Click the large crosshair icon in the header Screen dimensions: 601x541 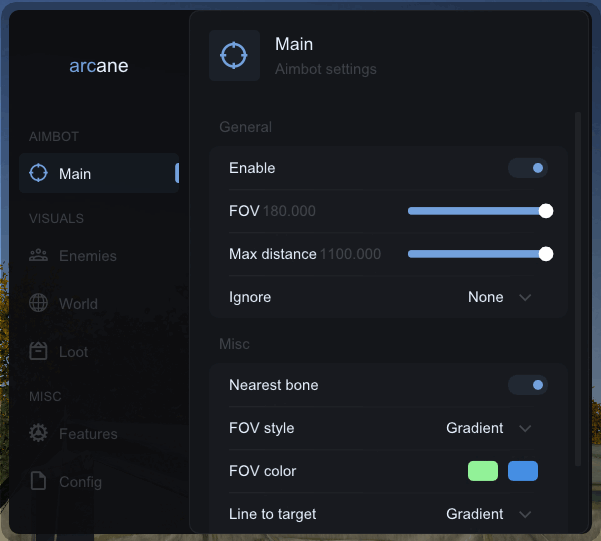pos(234,55)
